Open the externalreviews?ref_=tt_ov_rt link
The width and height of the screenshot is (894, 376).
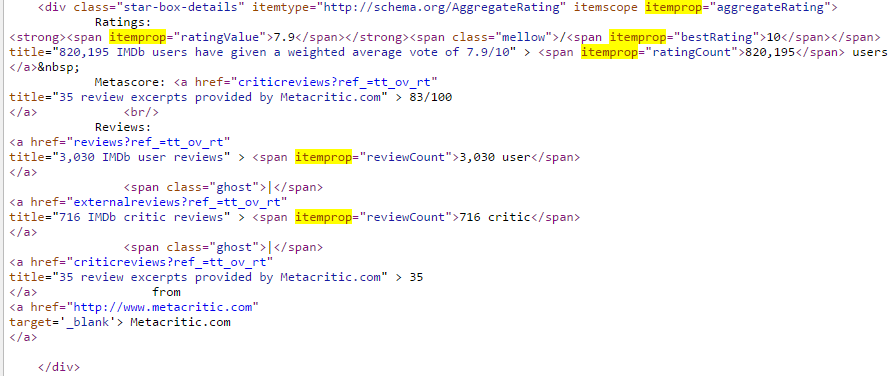[x=177, y=202]
